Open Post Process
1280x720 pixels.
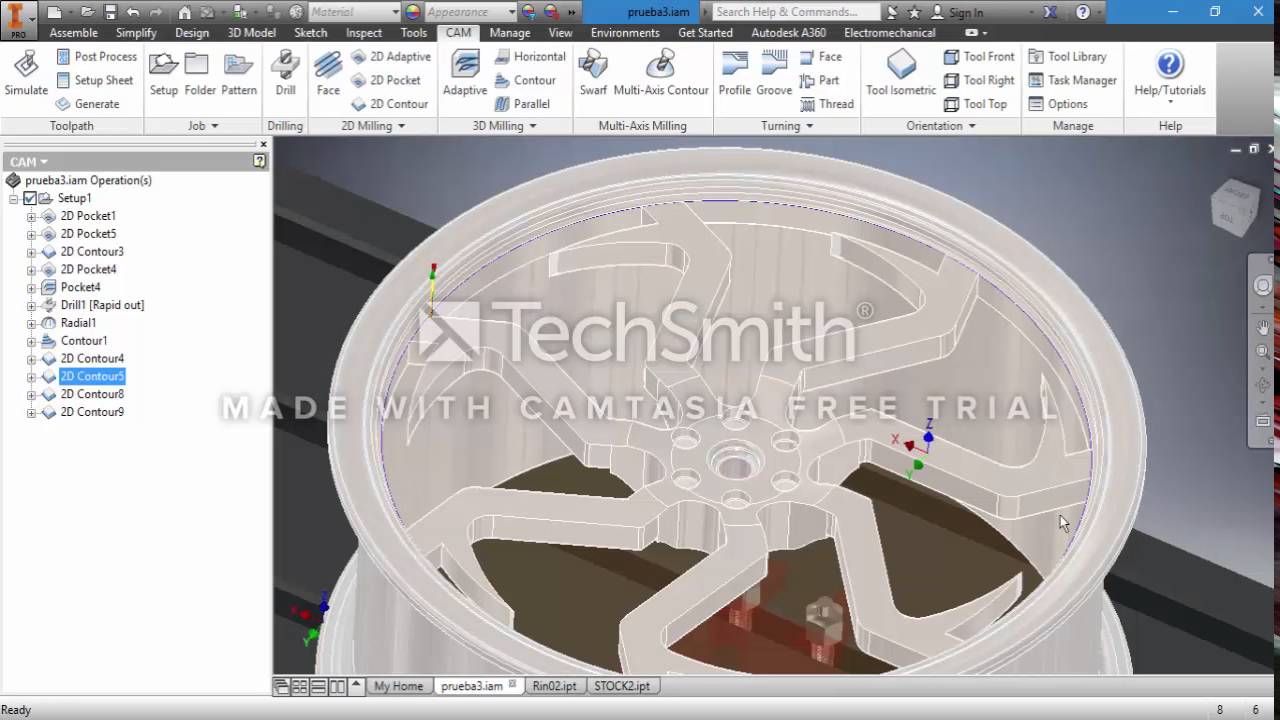96,57
